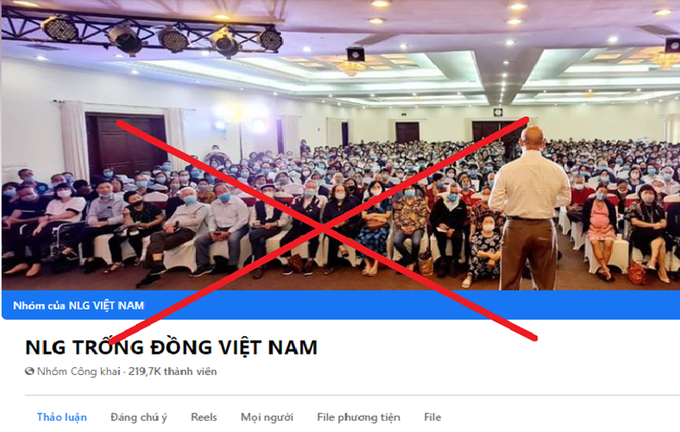Switch to the Đáng chú ý tab
The image size is (680, 432).
tap(139, 417)
